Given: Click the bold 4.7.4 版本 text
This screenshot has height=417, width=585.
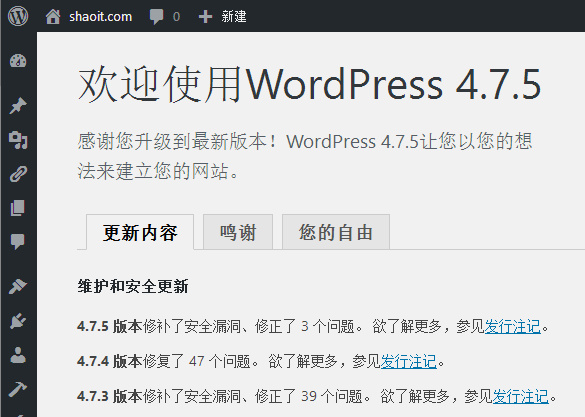Looking at the screenshot, I should pos(110,361).
